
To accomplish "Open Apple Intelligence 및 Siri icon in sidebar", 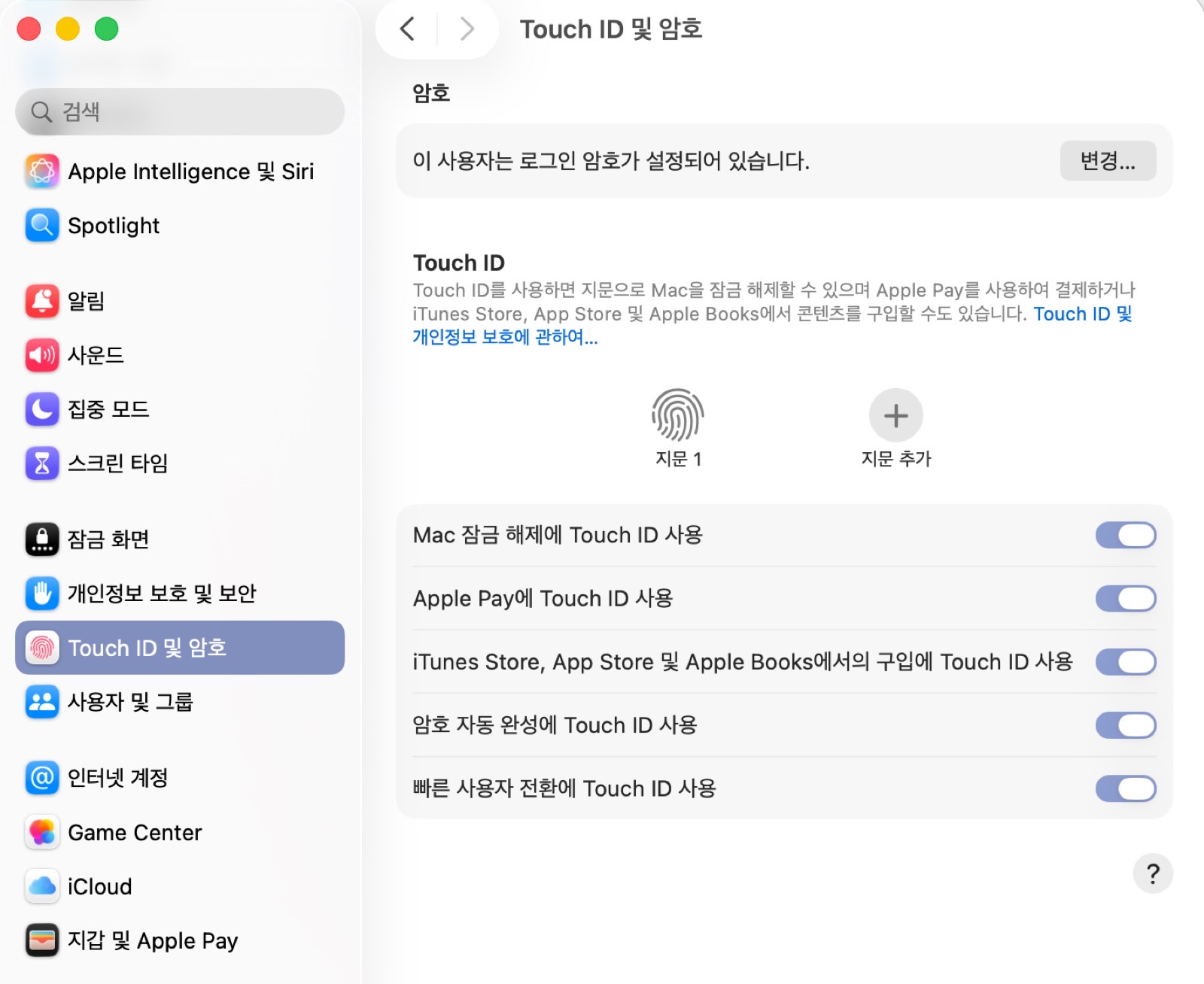I will coord(42,172).
